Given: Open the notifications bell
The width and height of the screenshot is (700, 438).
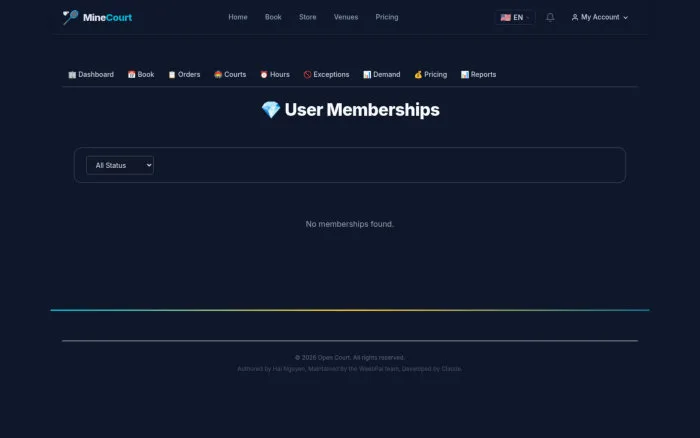Looking at the screenshot, I should pos(550,17).
